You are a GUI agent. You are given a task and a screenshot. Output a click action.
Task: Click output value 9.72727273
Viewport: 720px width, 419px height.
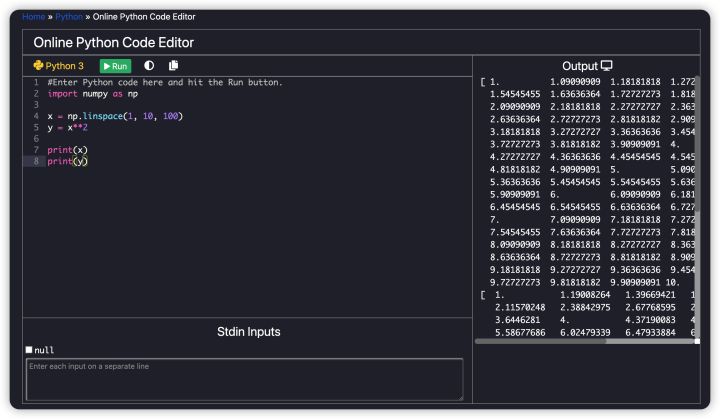click(x=515, y=282)
